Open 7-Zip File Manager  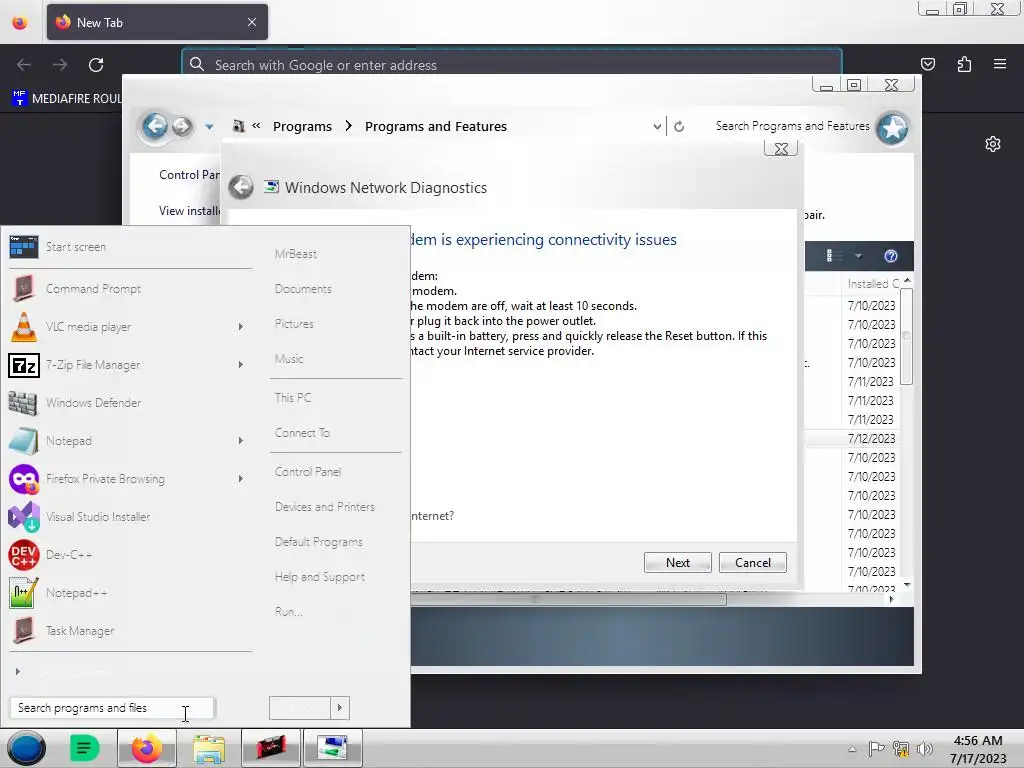[x=129, y=364]
